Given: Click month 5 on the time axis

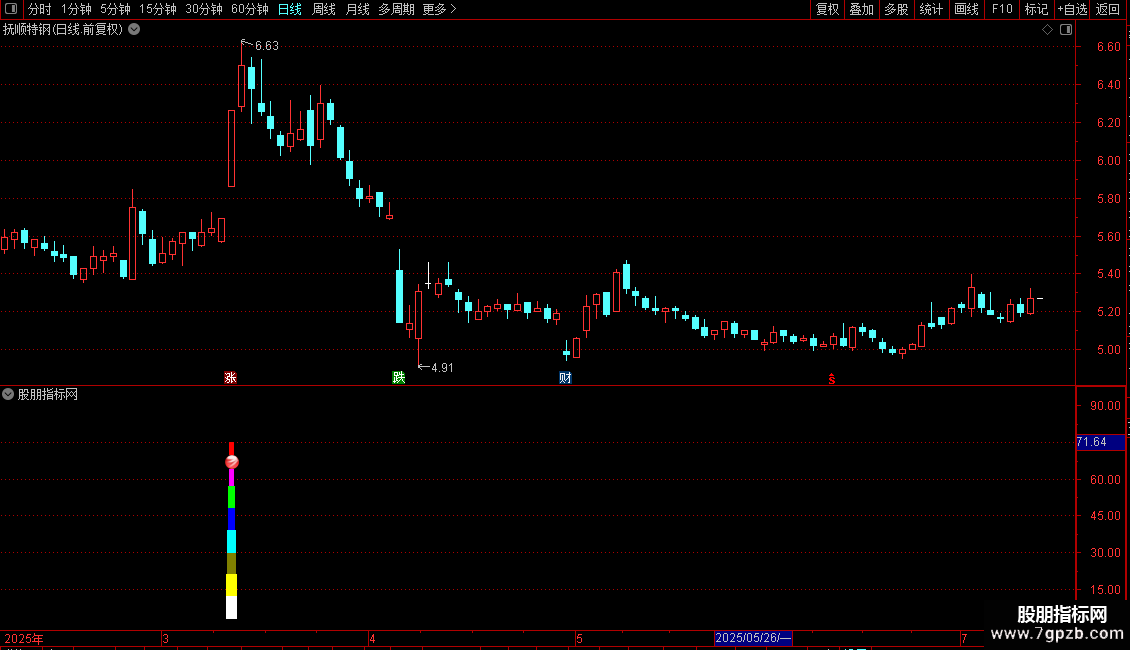Looking at the screenshot, I should (x=579, y=638).
